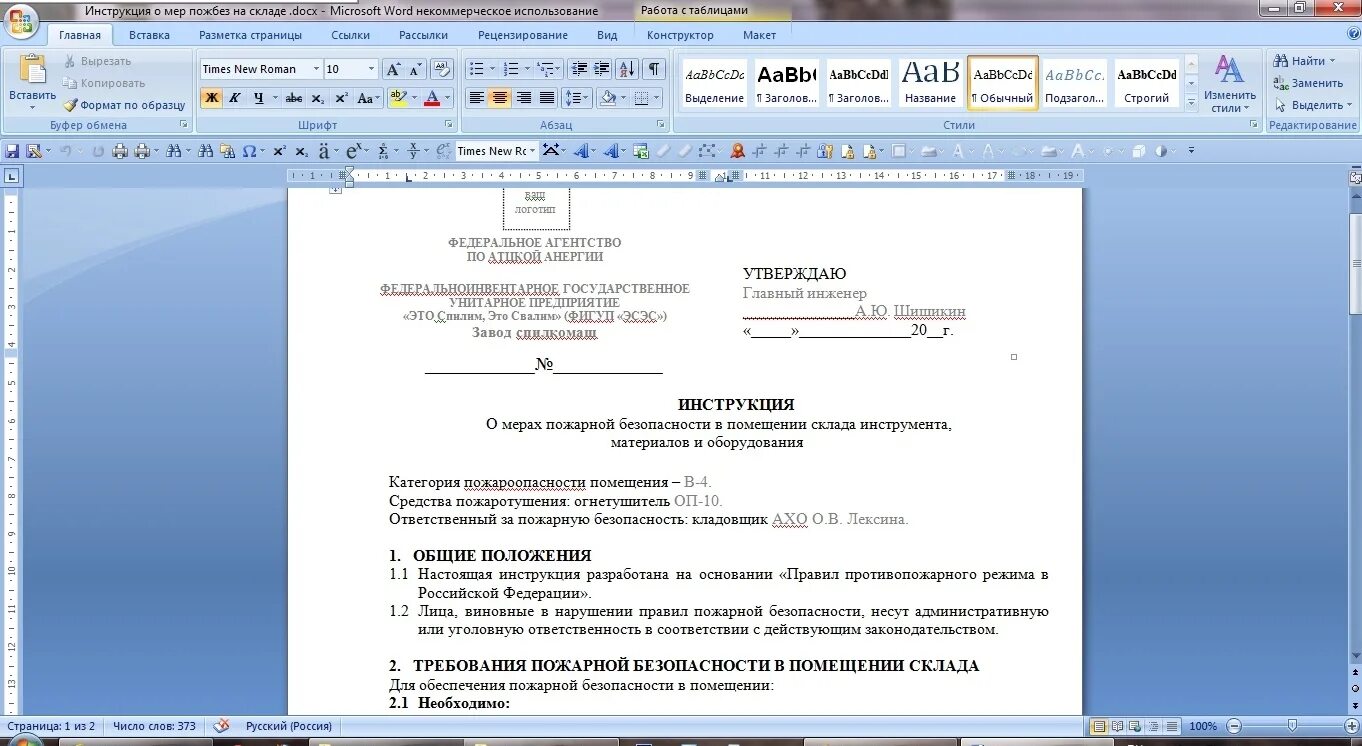The width and height of the screenshot is (1362, 746).
Task: Click the Omega symbol insert icon
Action: pos(248,151)
